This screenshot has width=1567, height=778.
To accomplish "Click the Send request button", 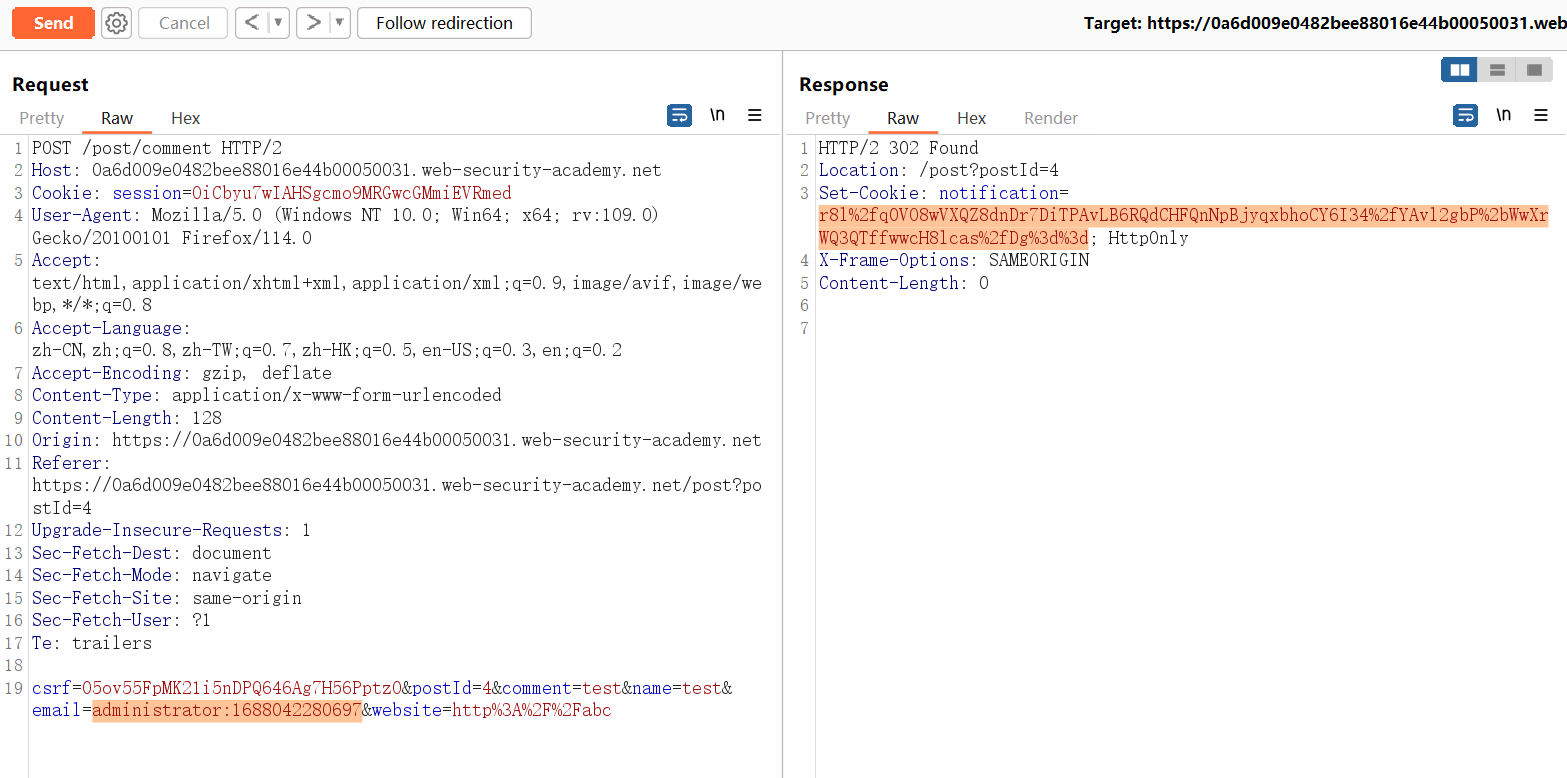I will (x=53, y=23).
